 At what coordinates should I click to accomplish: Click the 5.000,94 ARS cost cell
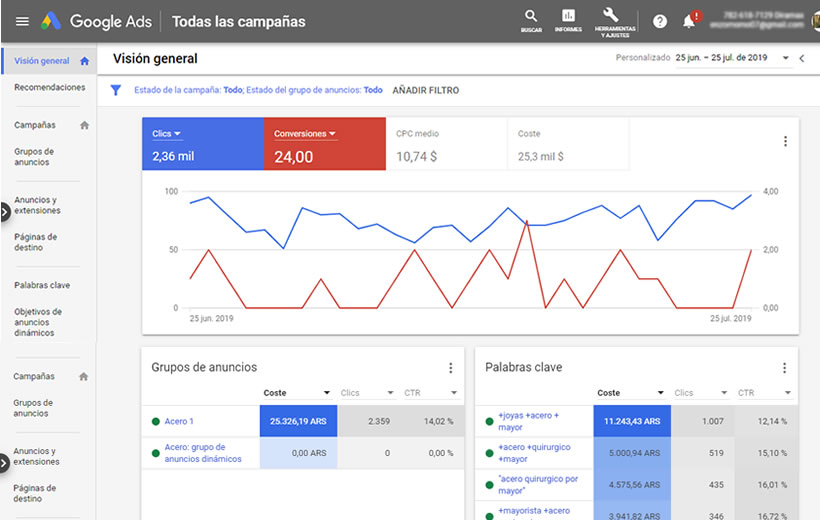pyautogui.click(x=632, y=453)
